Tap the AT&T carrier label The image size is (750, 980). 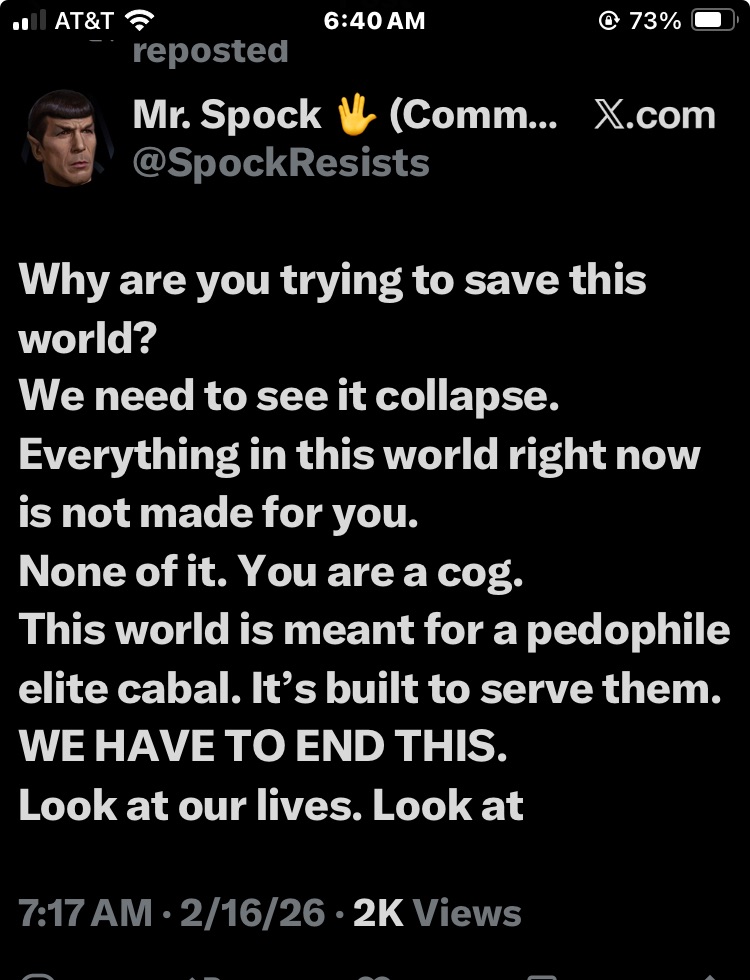coord(84,20)
